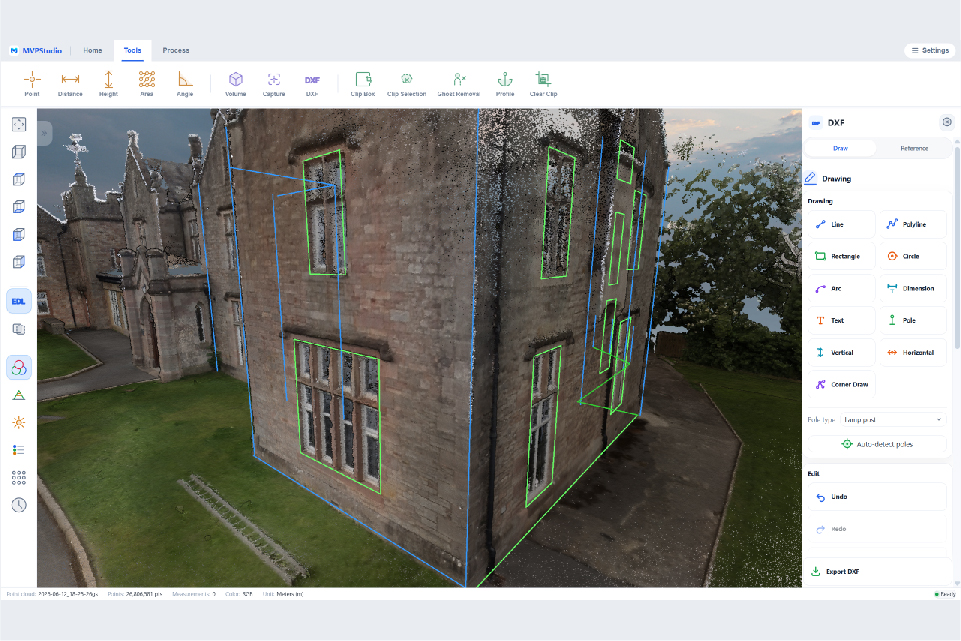The height and width of the screenshot is (641, 961).
Task: Open the Pole type dropdown
Action: pos(892,420)
